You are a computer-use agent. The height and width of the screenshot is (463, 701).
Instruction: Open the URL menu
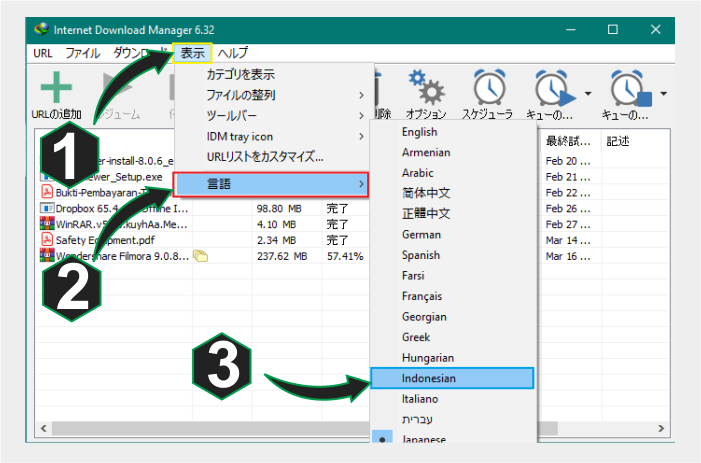pyautogui.click(x=43, y=53)
